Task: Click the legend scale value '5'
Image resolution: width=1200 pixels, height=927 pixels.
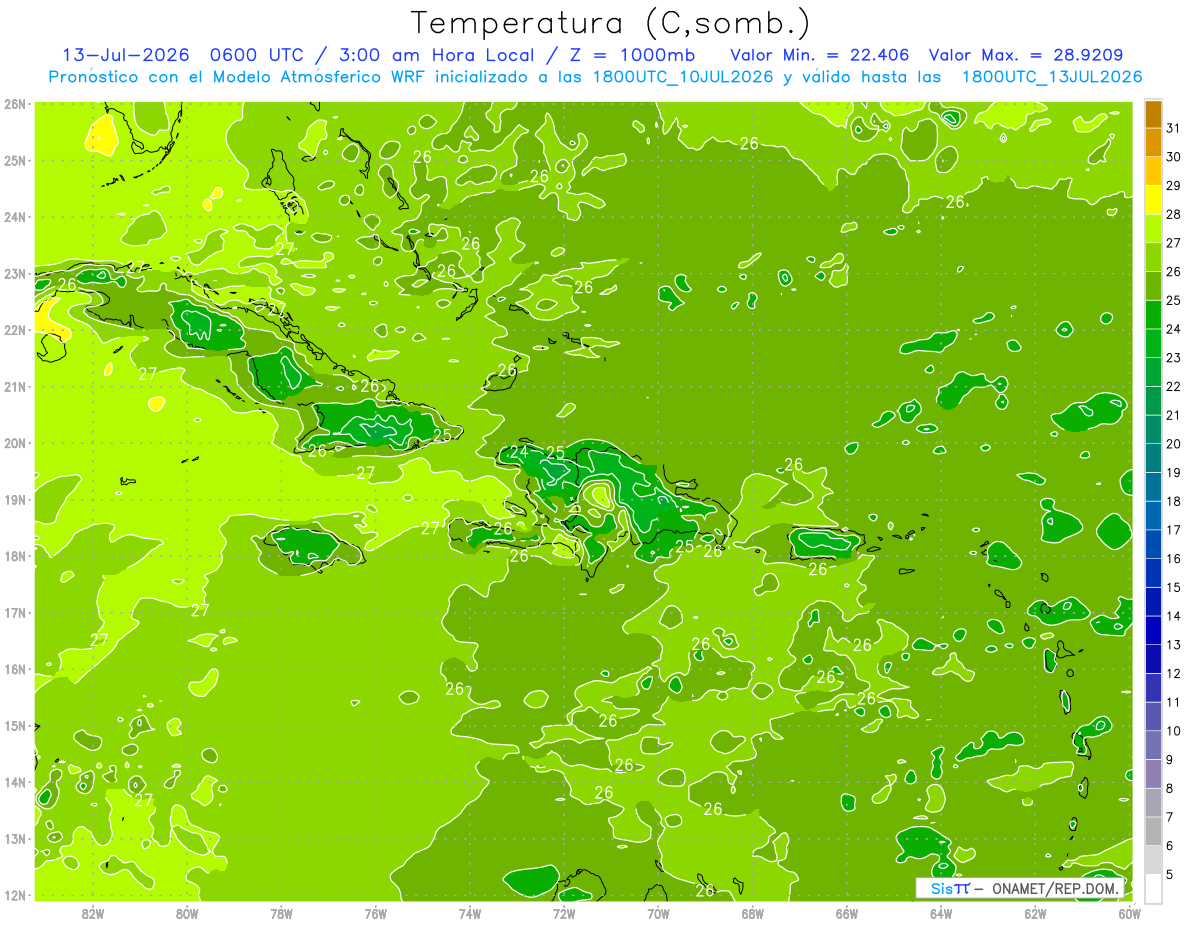Action: [1170, 874]
